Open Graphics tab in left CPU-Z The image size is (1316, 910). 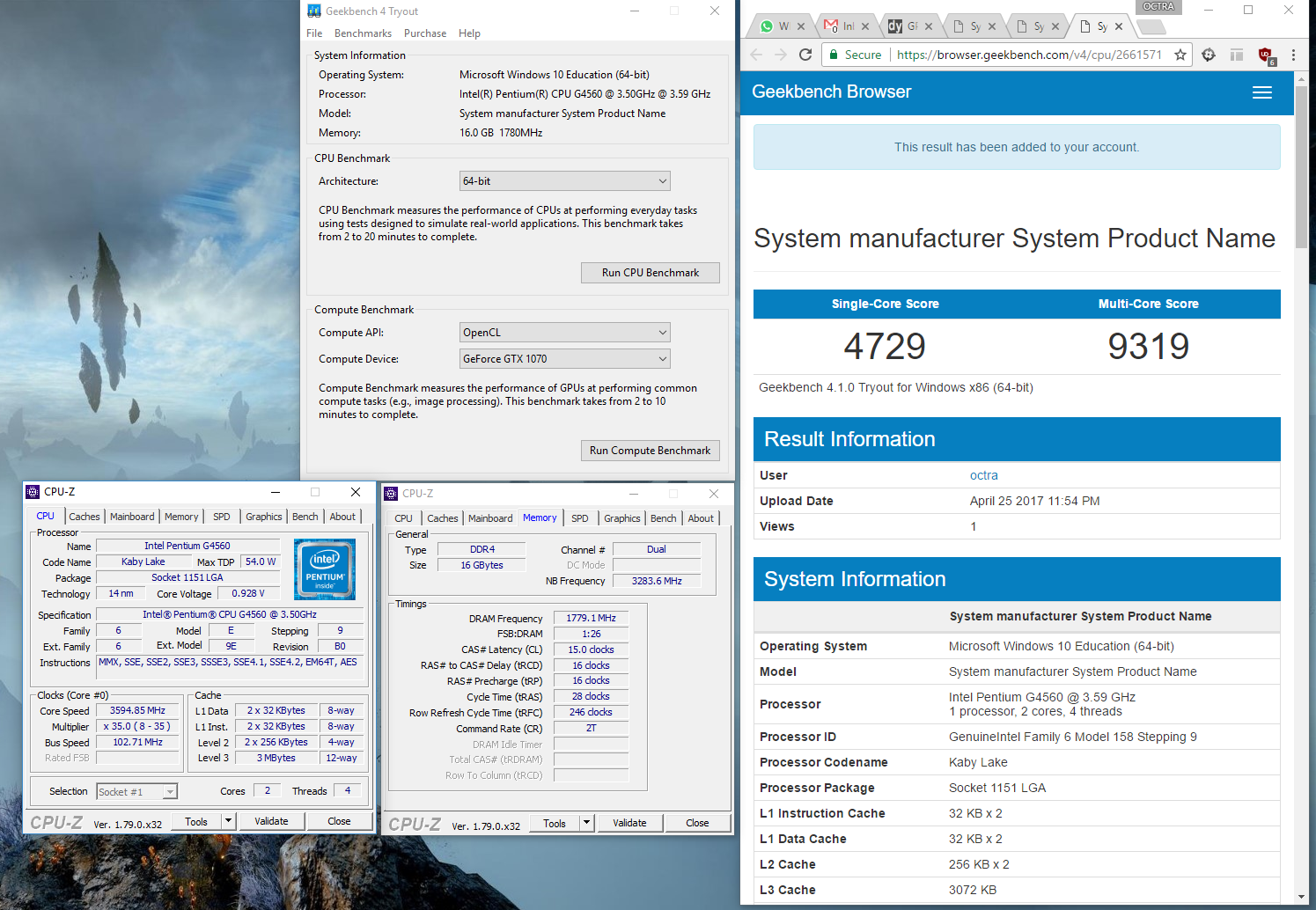[264, 517]
